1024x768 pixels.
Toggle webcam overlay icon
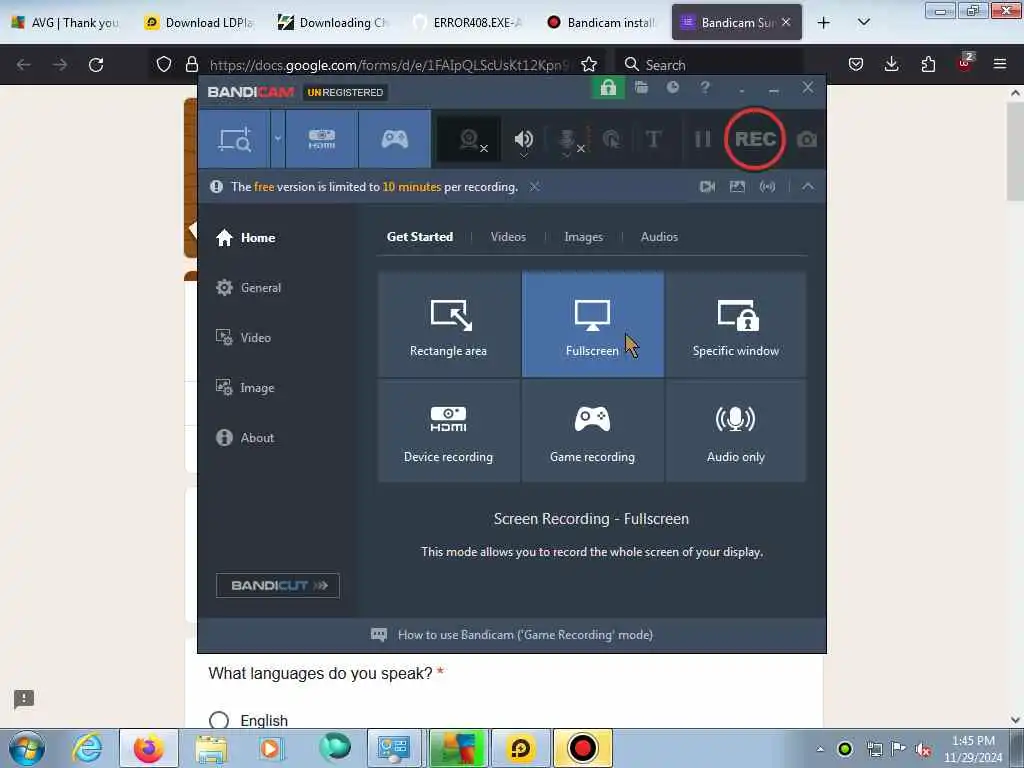click(469, 139)
